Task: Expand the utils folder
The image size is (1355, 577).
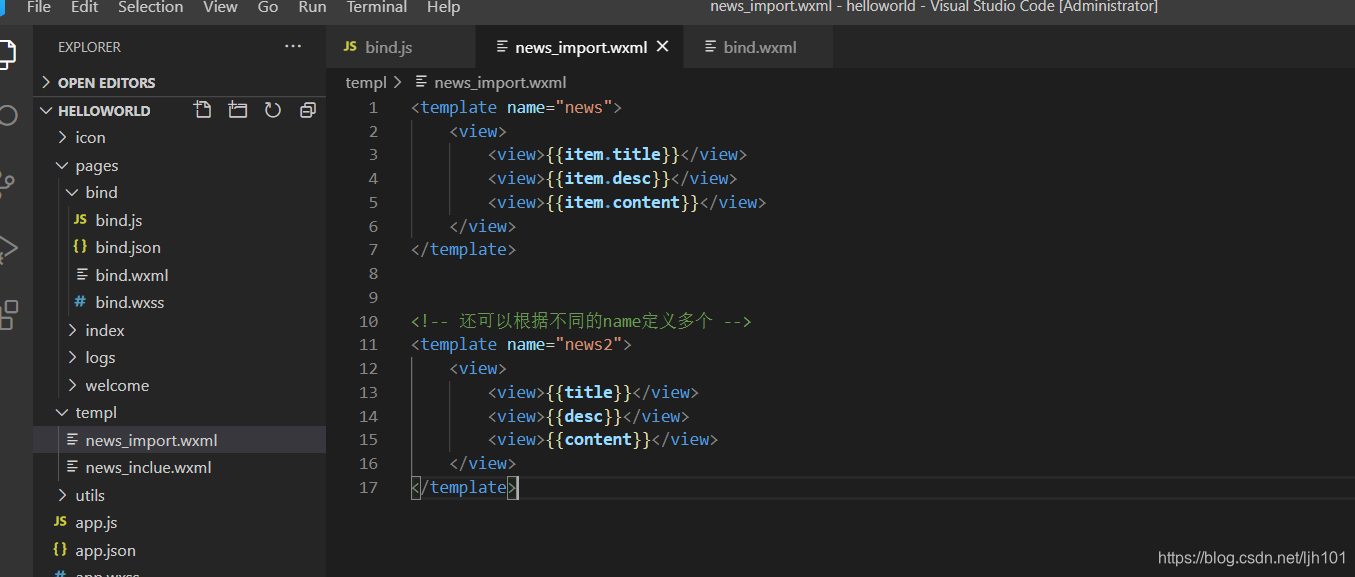Action: 63,495
